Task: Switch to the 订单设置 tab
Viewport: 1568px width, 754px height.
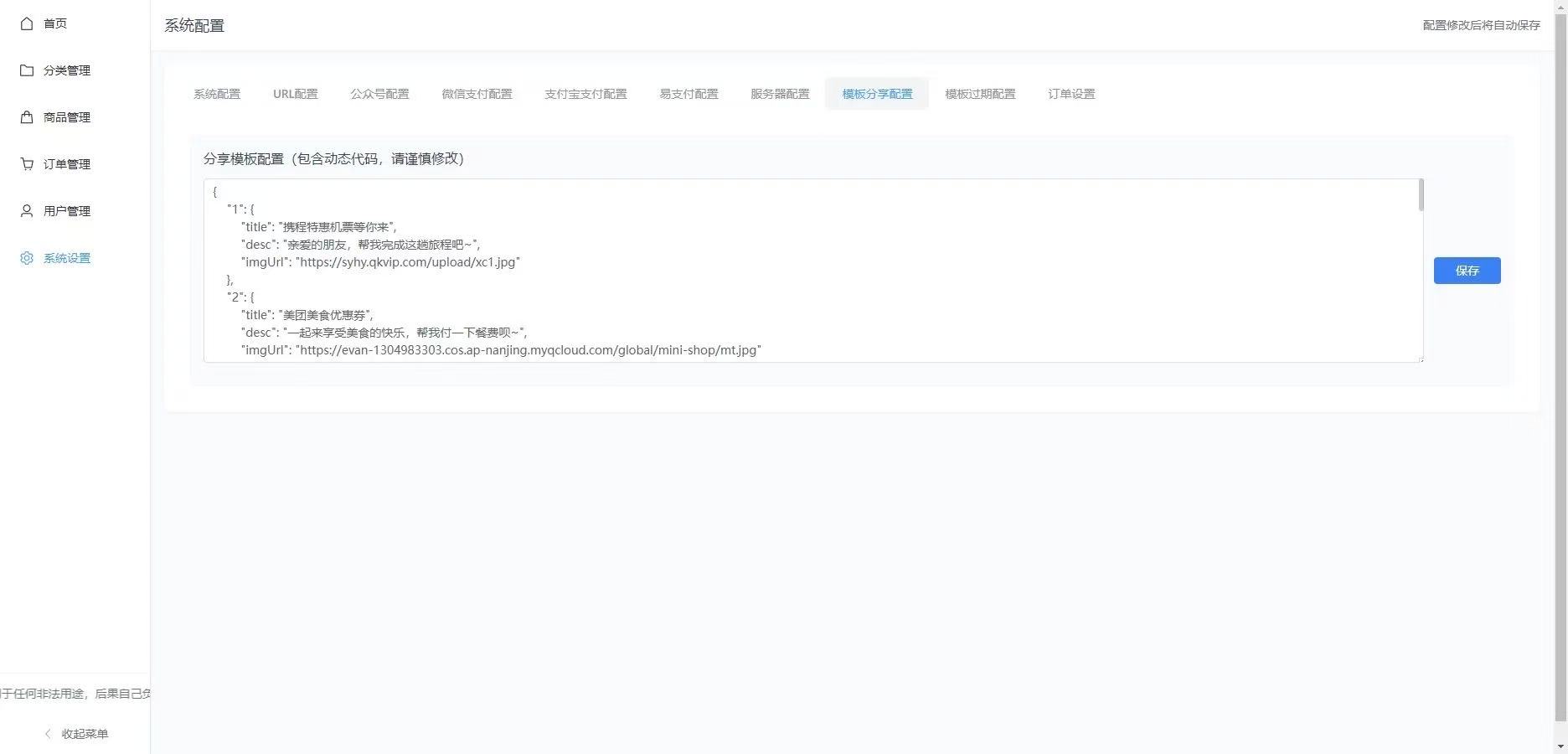Action: click(x=1071, y=94)
